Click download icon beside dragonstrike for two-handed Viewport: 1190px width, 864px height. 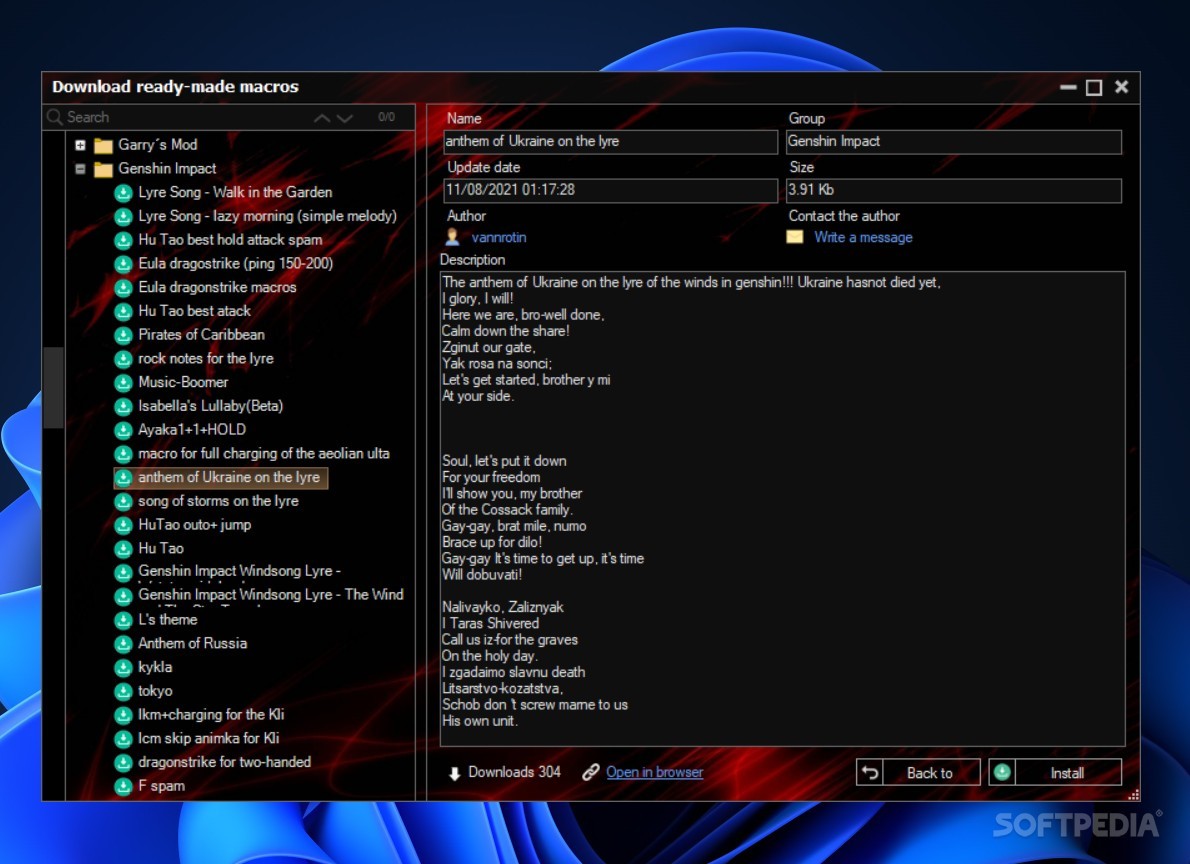click(123, 762)
